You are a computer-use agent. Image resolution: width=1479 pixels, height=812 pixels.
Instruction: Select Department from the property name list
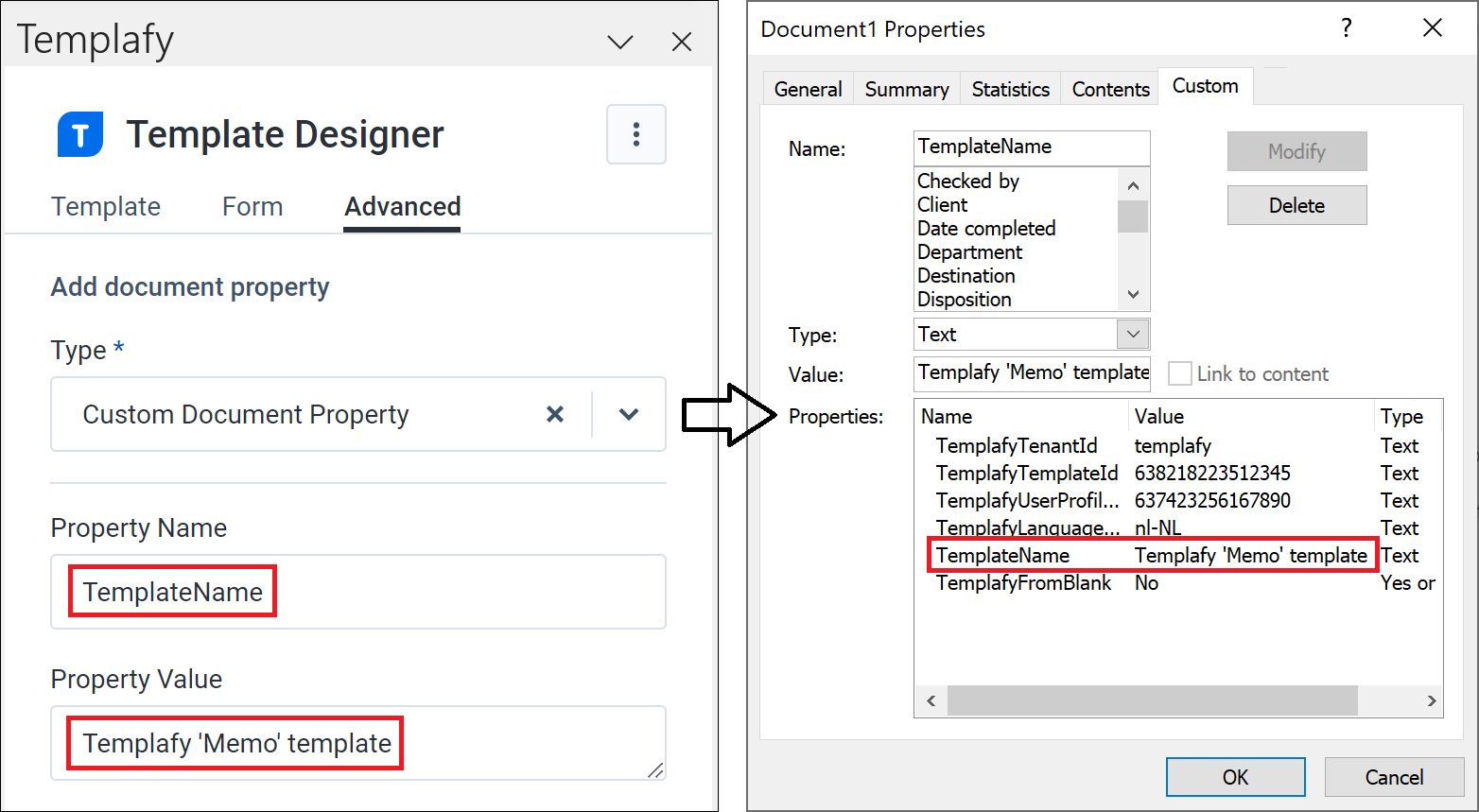(968, 251)
